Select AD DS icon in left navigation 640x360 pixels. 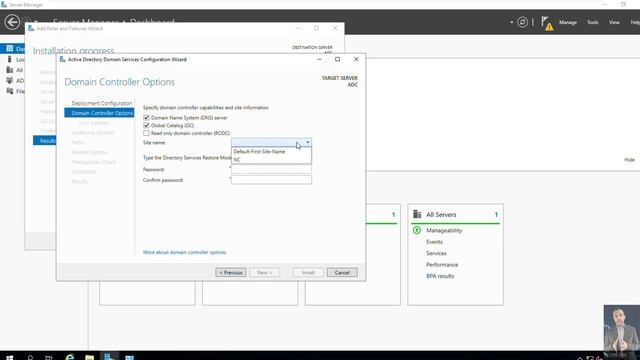pos(9,80)
